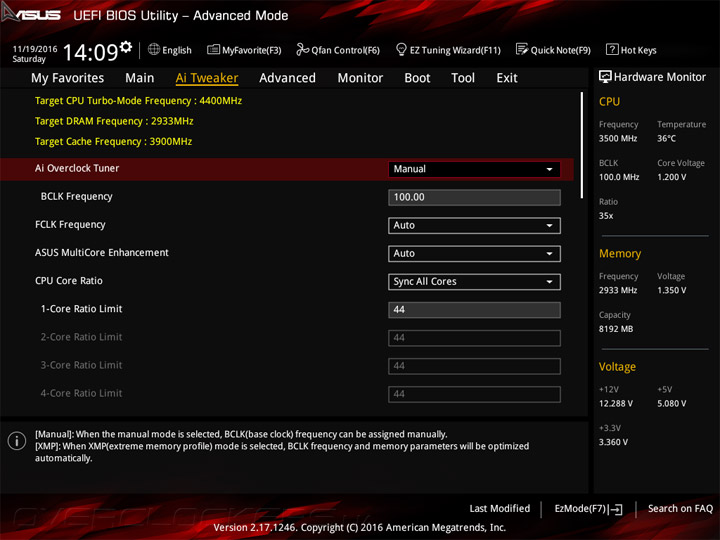Click the 5.080 V voltage reading

click(671, 404)
